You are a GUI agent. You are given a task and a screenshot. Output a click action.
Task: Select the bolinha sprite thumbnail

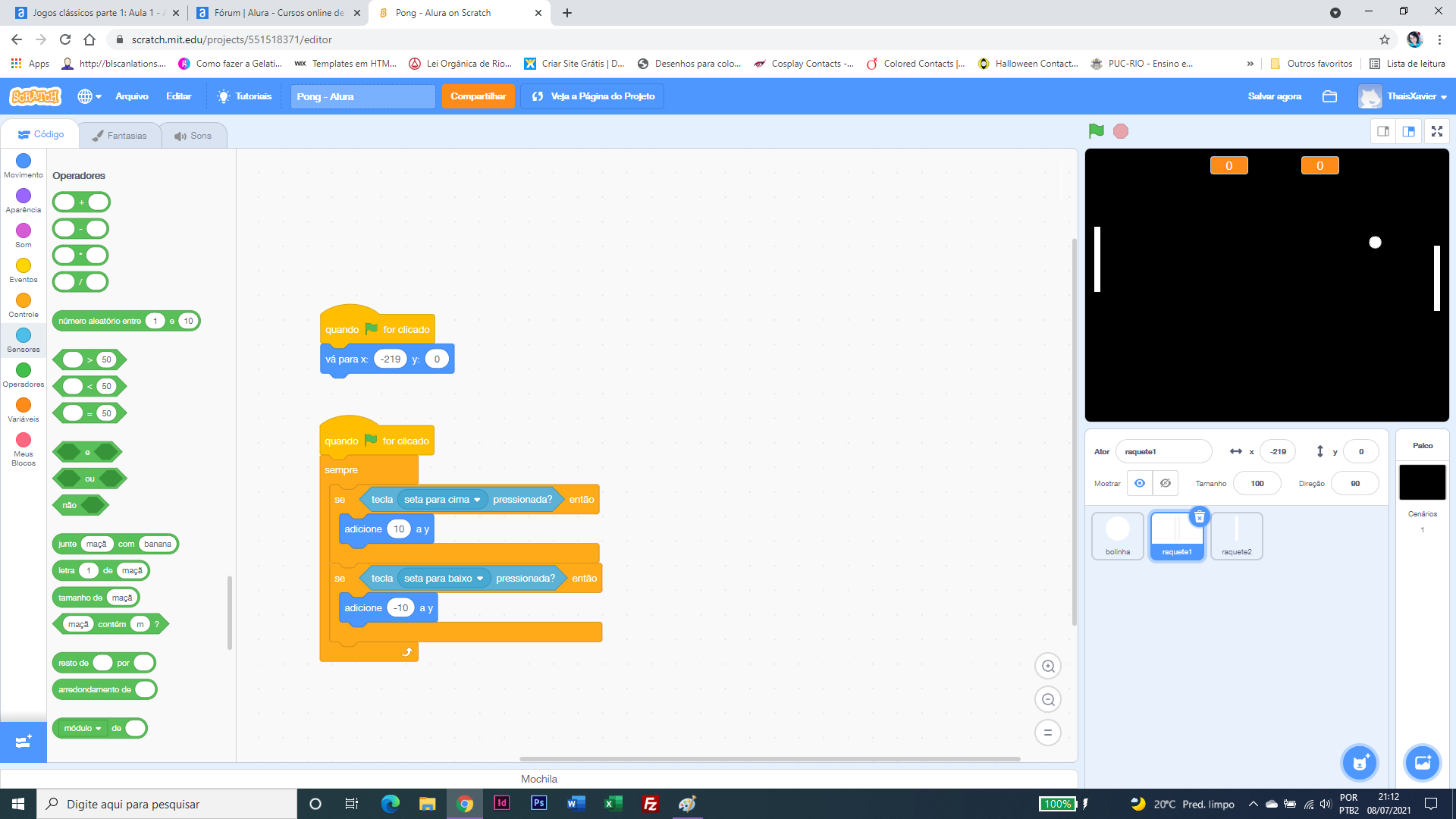[1118, 536]
